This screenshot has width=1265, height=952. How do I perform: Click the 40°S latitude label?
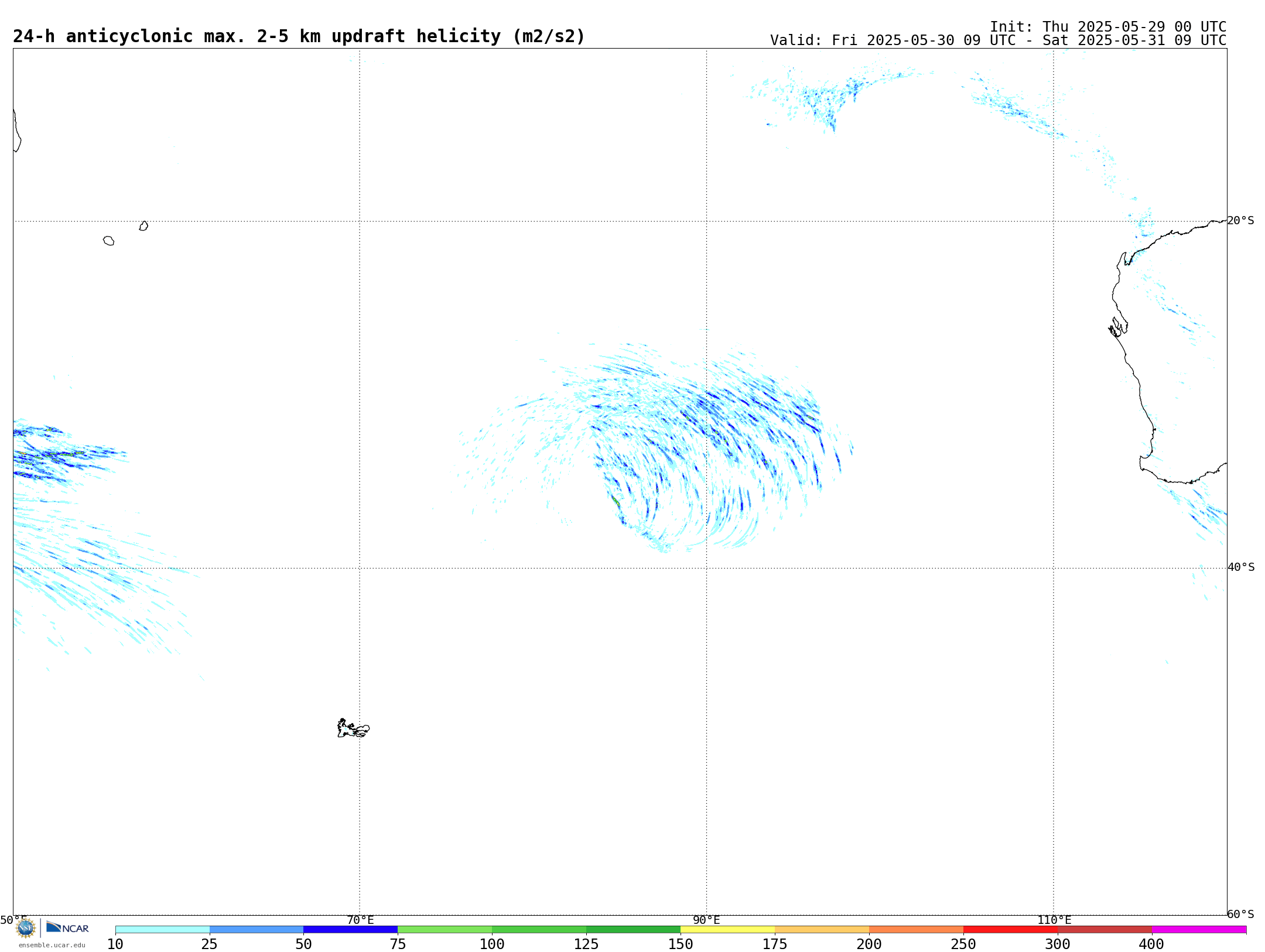(x=1241, y=567)
